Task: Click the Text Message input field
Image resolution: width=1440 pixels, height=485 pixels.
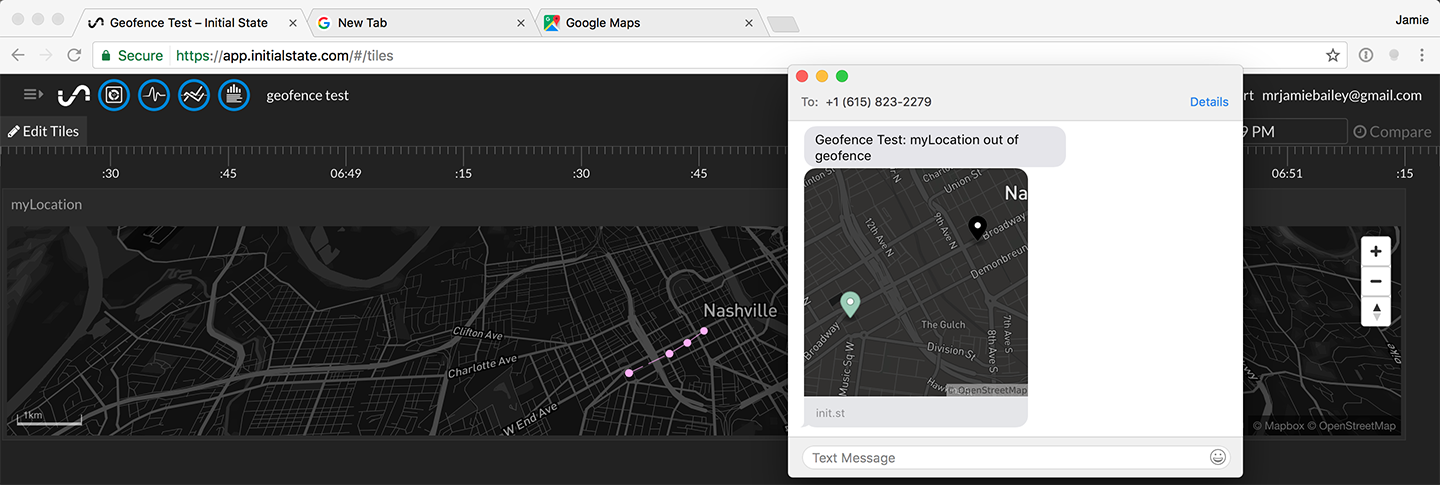Action: tap(1000, 457)
